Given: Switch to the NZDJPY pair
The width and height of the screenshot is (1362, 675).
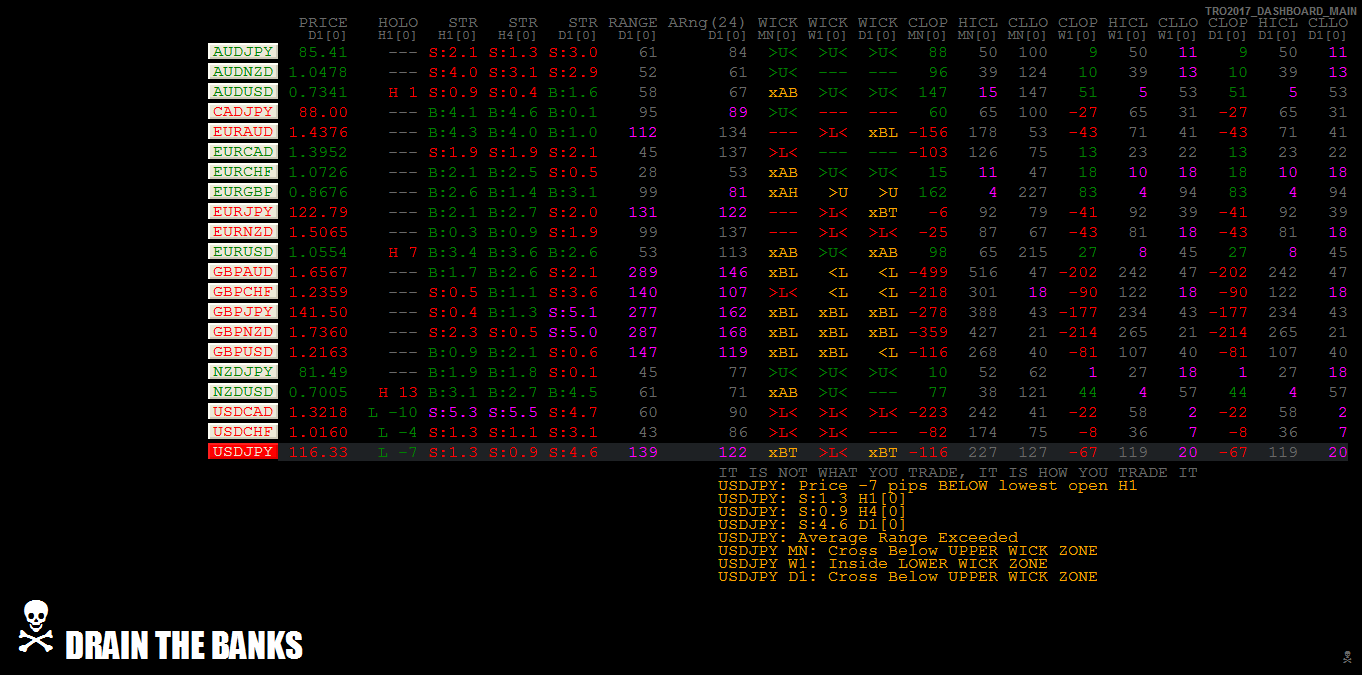Looking at the screenshot, I should pos(243,372).
